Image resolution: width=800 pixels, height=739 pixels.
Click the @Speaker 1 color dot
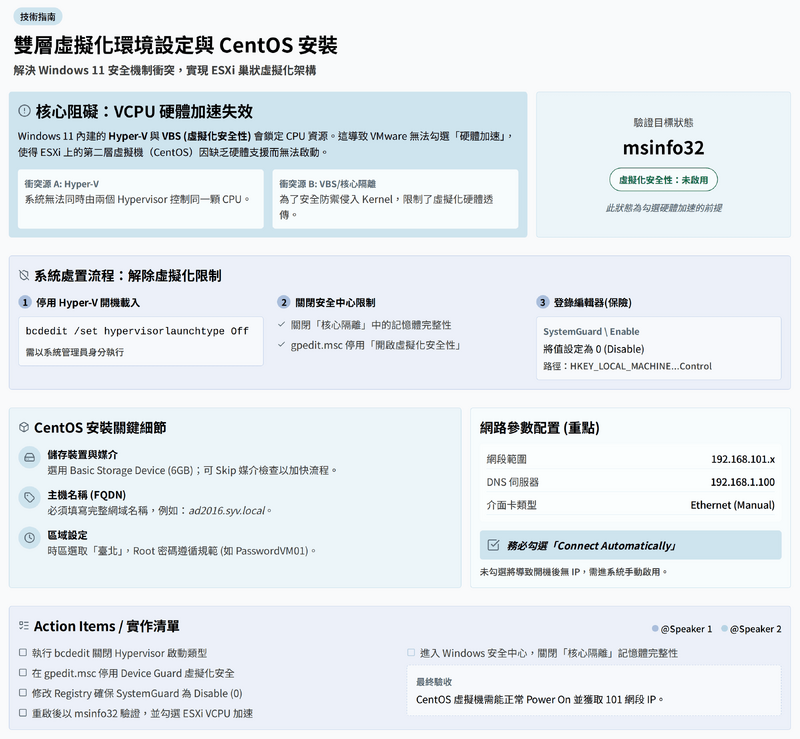(655, 629)
